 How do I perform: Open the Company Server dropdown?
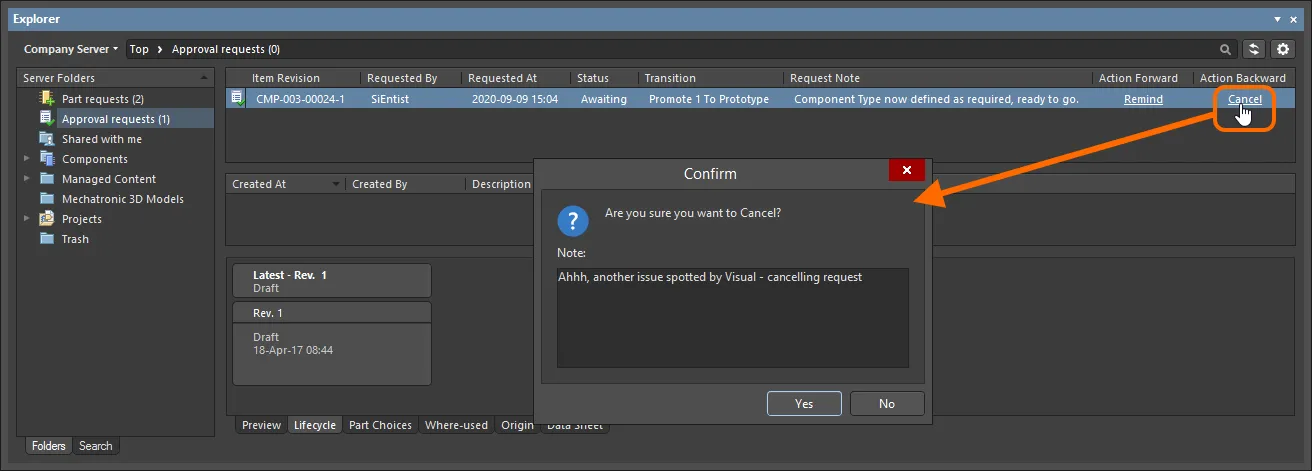[70, 49]
